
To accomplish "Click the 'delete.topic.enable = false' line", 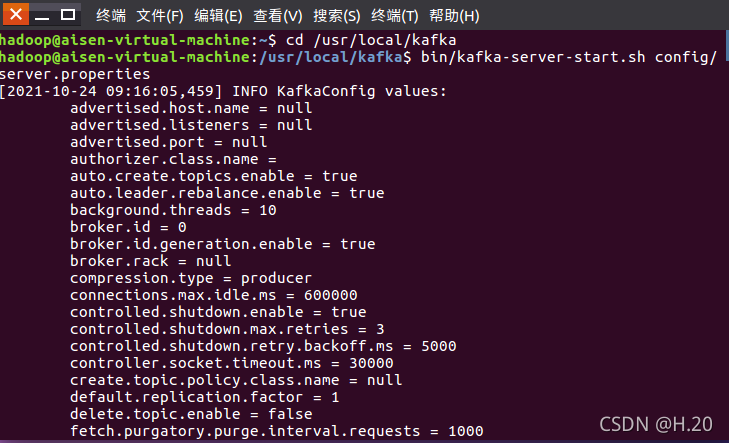I will (x=191, y=414).
